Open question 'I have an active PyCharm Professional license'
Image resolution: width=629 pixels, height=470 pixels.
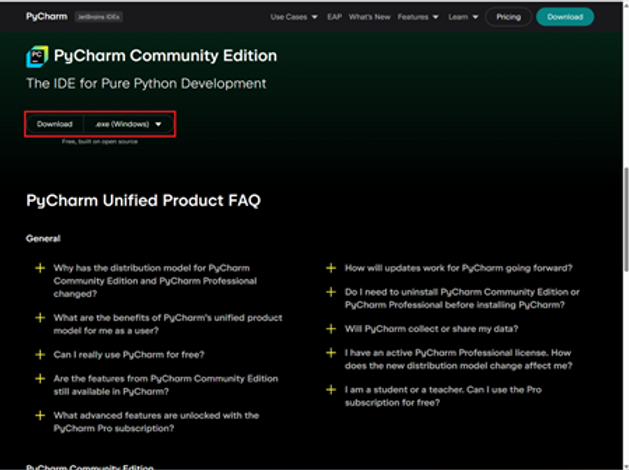tap(459, 359)
